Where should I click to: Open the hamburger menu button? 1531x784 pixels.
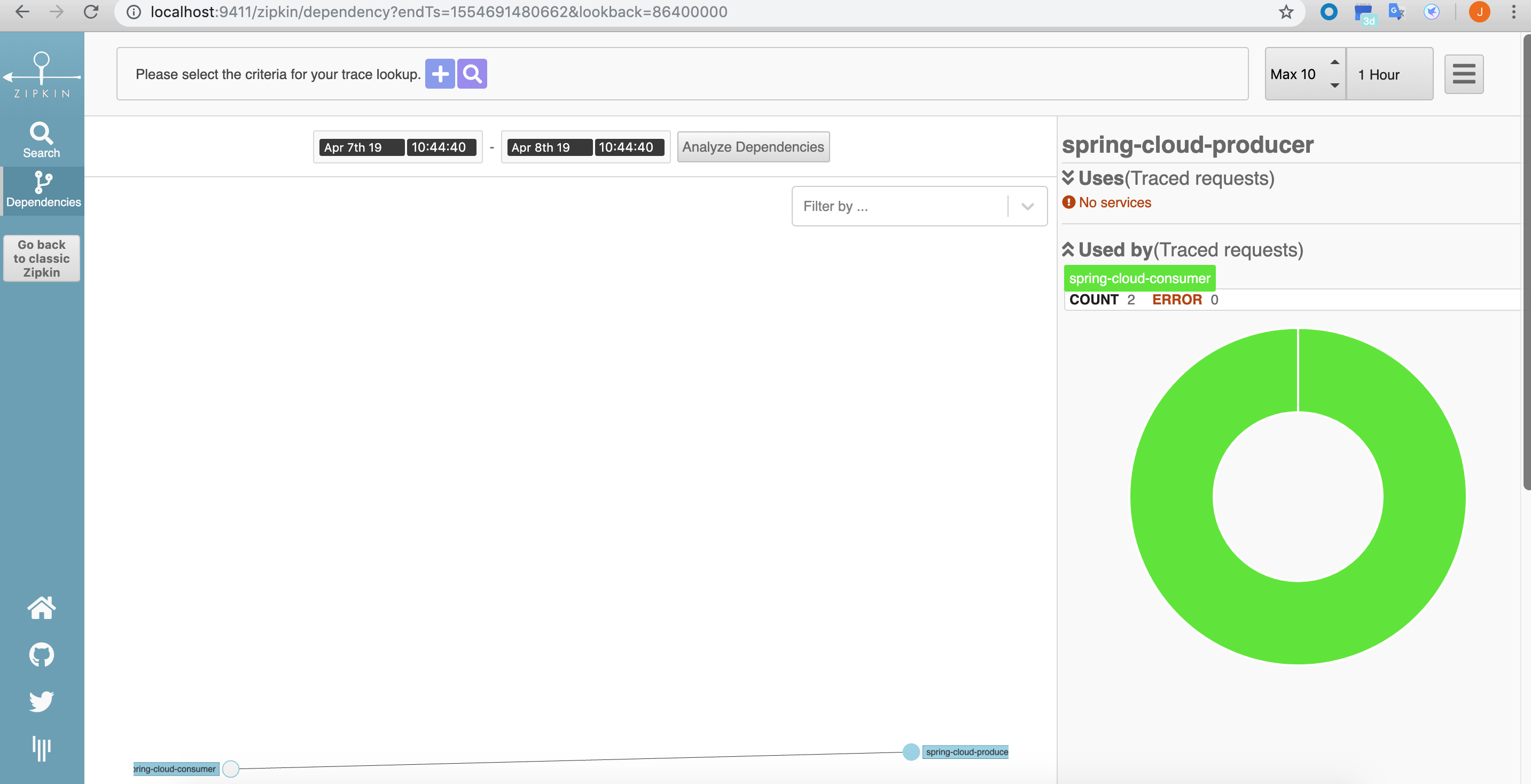[x=1464, y=74]
